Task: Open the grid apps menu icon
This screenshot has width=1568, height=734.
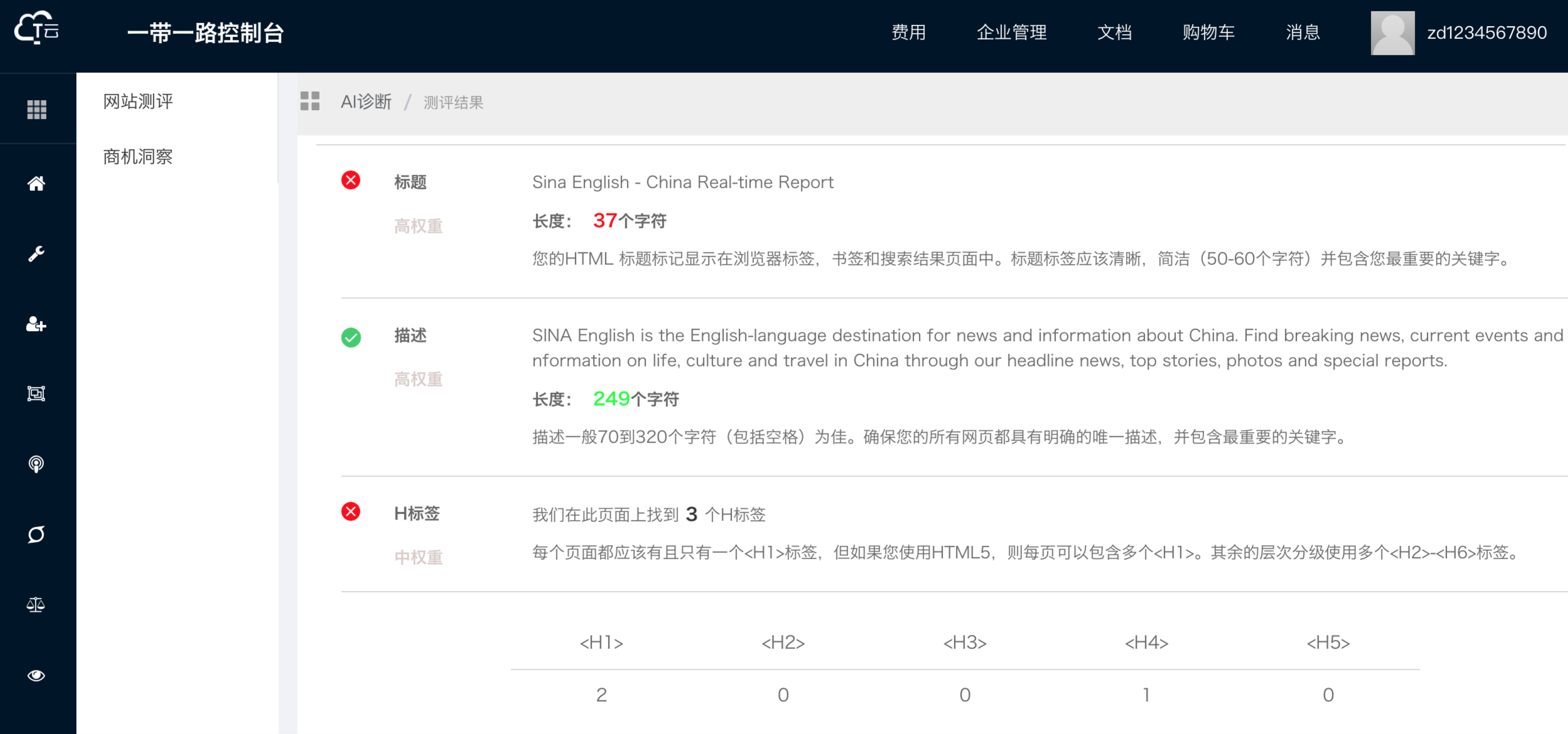Action: click(x=36, y=109)
